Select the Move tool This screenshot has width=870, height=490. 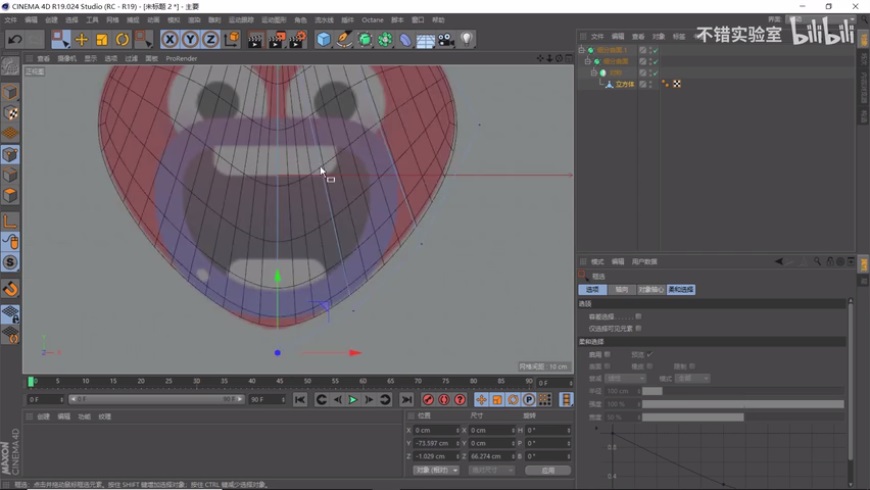(x=82, y=39)
